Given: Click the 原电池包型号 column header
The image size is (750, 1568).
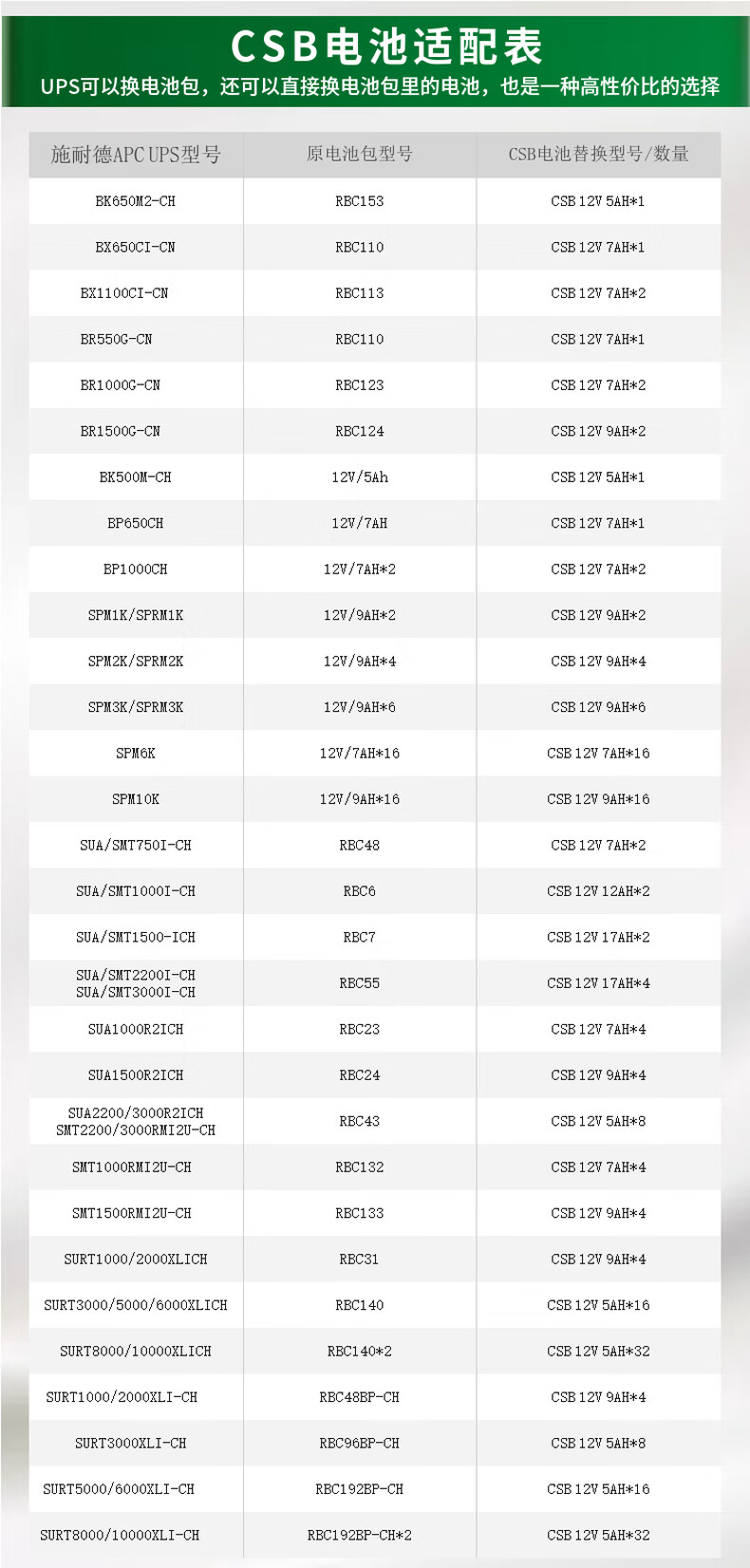Looking at the screenshot, I should coord(359,155).
